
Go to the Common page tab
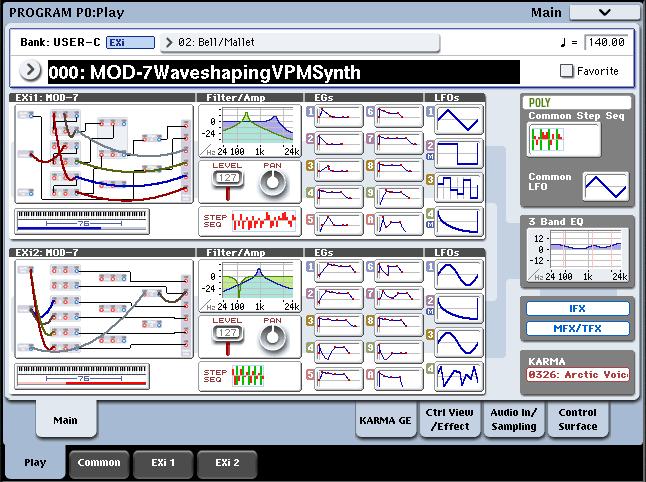[99, 463]
